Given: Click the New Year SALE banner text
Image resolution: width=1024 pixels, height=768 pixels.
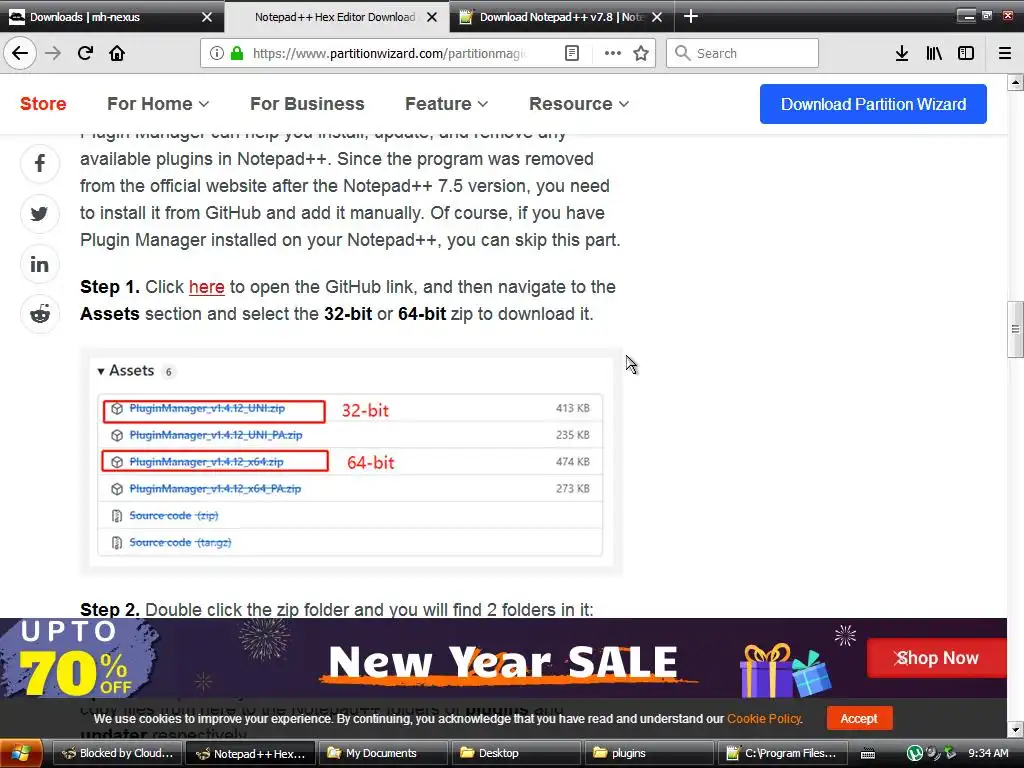Looking at the screenshot, I should point(503,662).
